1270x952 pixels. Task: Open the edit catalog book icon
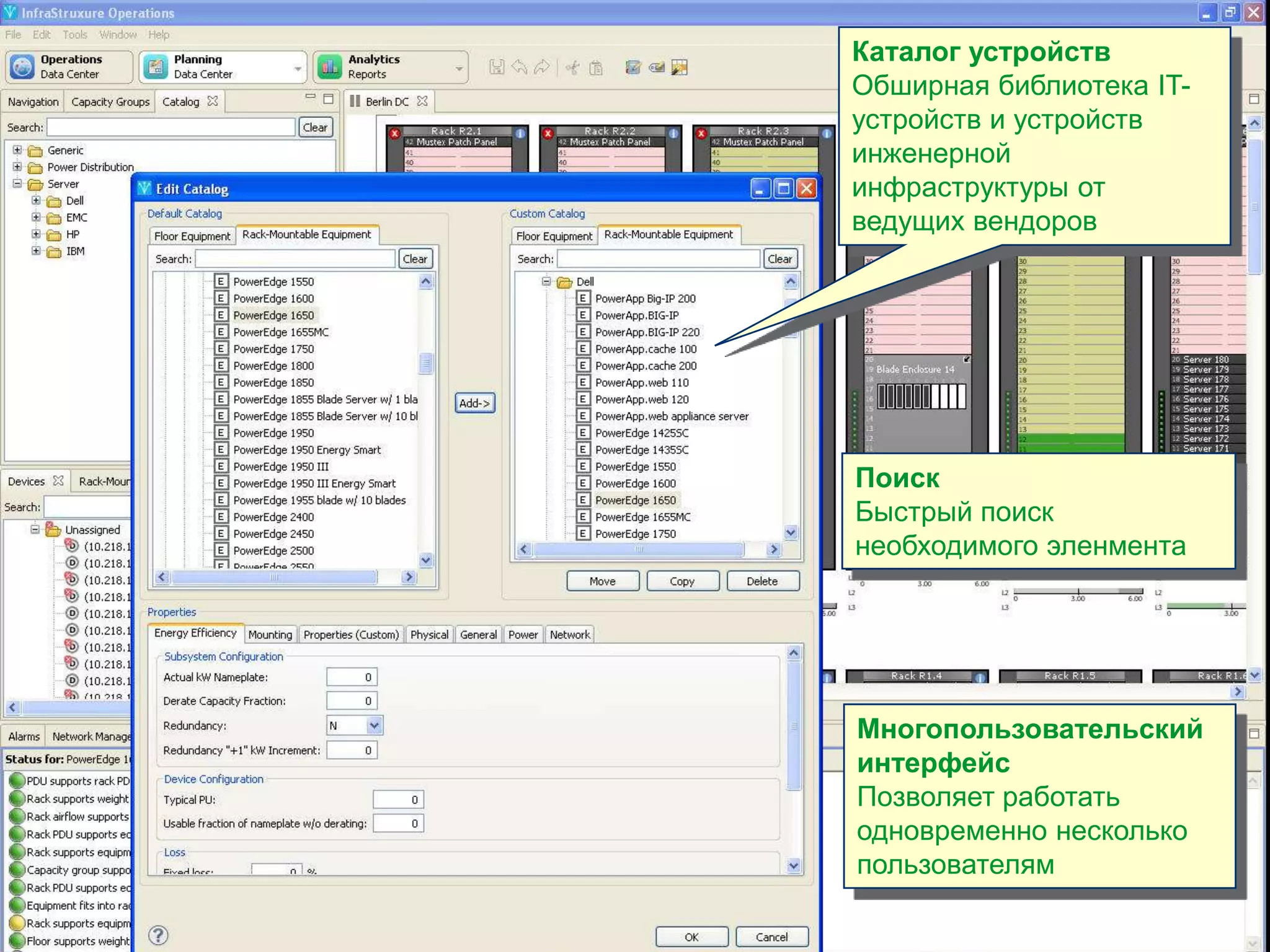pos(633,67)
